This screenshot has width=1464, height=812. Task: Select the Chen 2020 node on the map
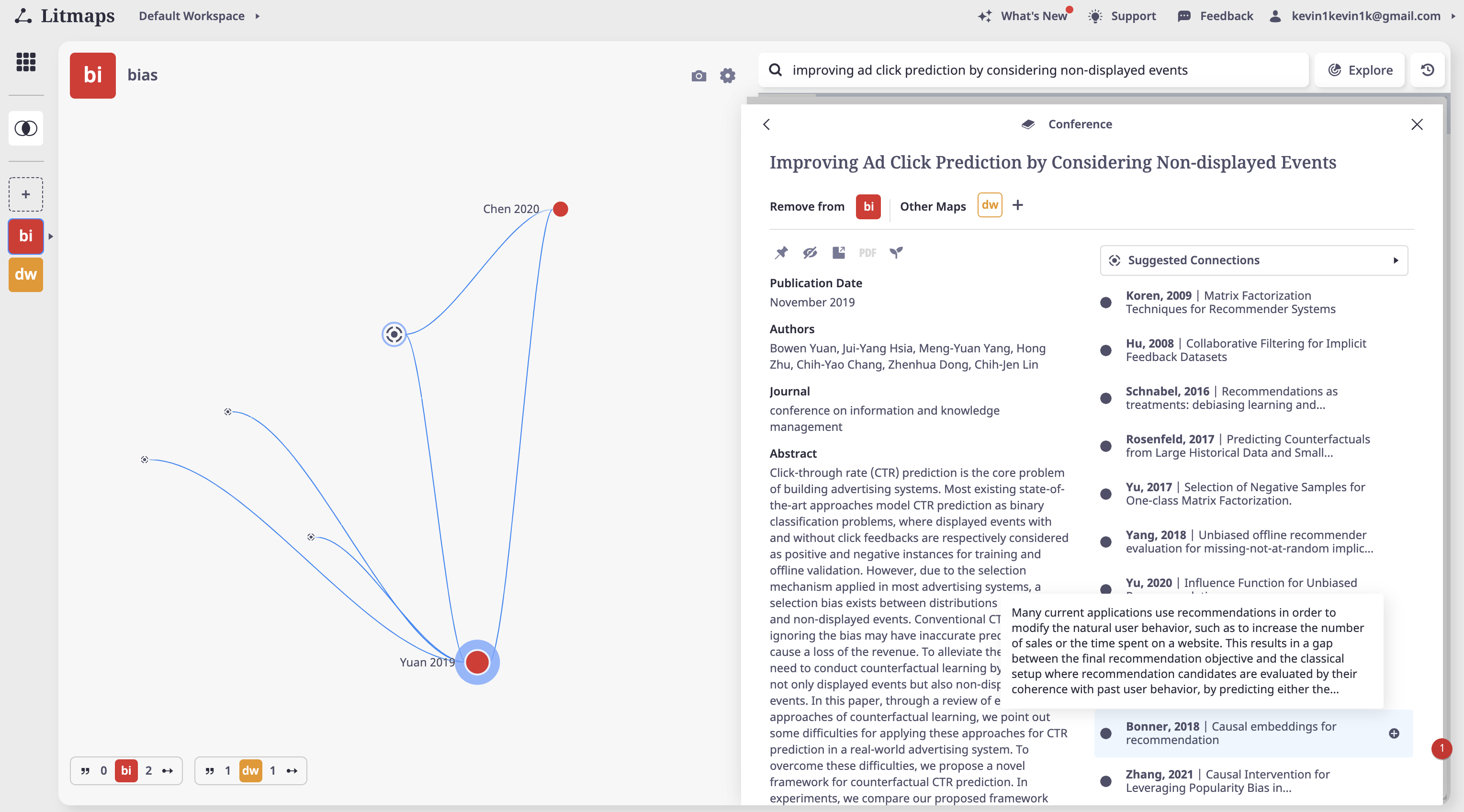point(560,209)
